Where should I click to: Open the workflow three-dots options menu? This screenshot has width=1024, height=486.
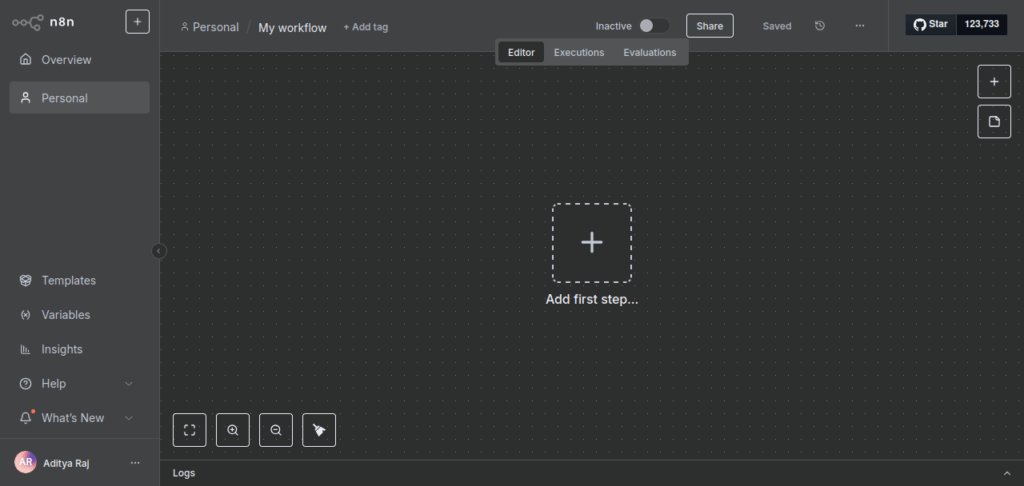coord(860,26)
